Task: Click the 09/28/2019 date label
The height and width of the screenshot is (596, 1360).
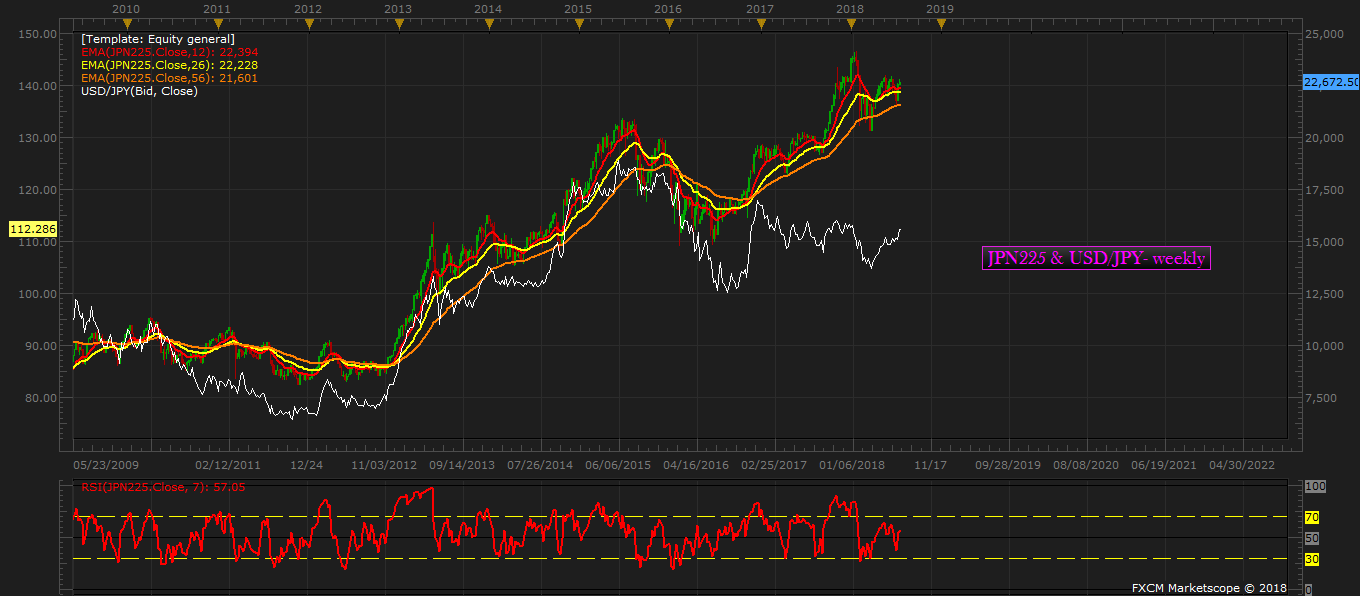Action: (1008, 465)
